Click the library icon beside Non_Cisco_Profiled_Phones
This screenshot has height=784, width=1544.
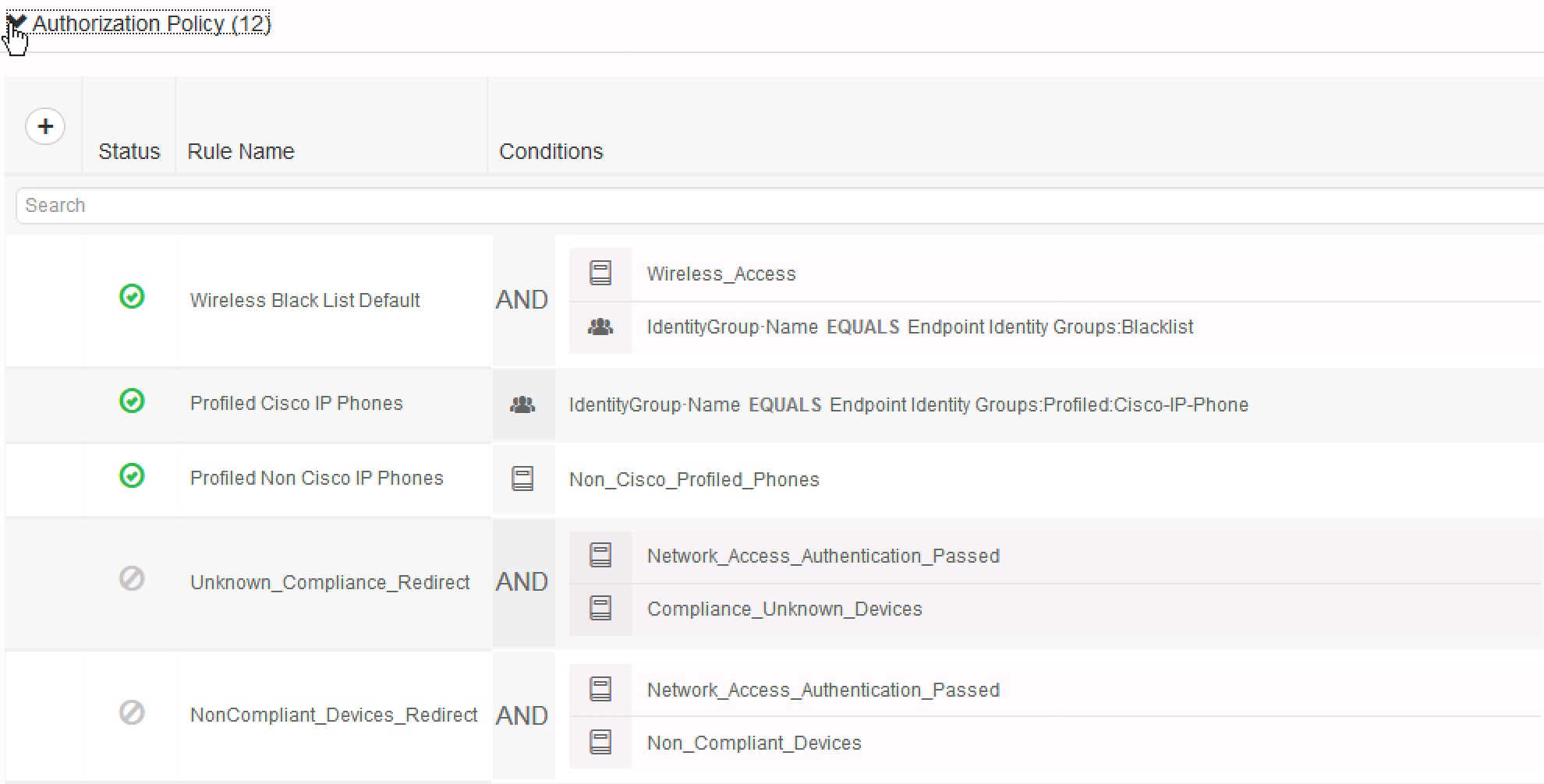pyautogui.click(x=522, y=479)
